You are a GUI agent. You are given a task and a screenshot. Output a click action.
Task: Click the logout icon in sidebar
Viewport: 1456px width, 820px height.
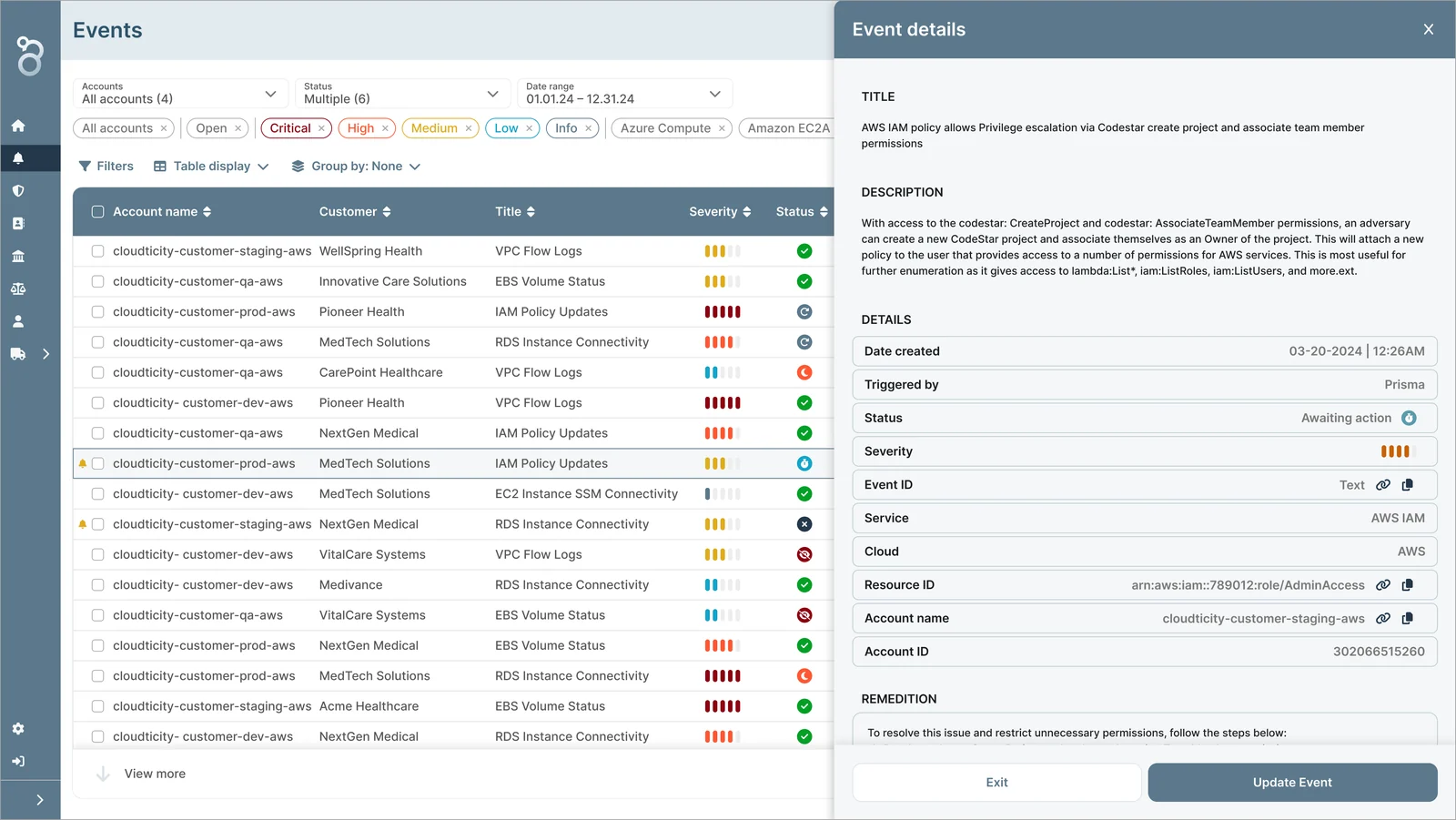18,762
